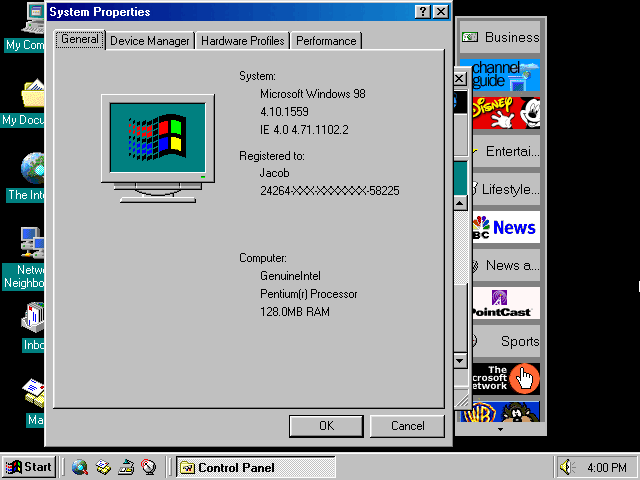The height and width of the screenshot is (480, 640).
Task: Close the background window's X button
Action: [460, 78]
